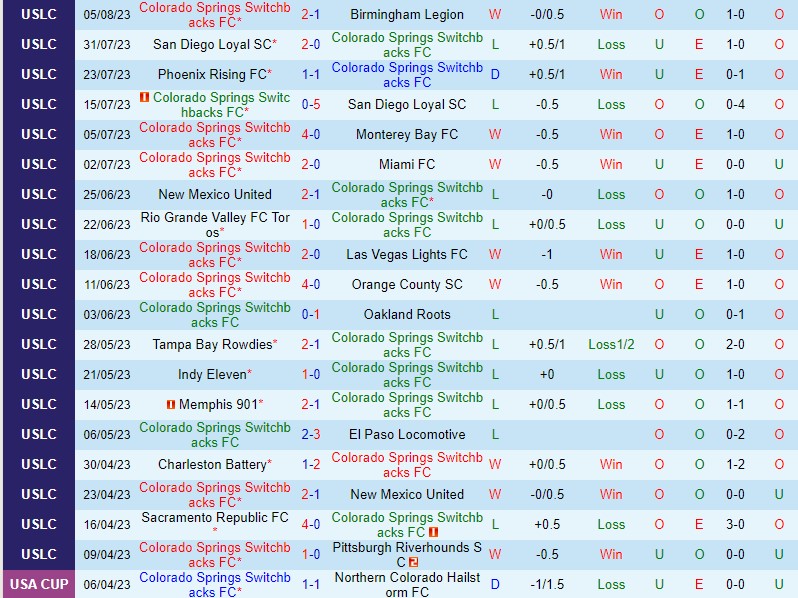
Task: Click Memphis 901 team name
Action: coord(218,405)
